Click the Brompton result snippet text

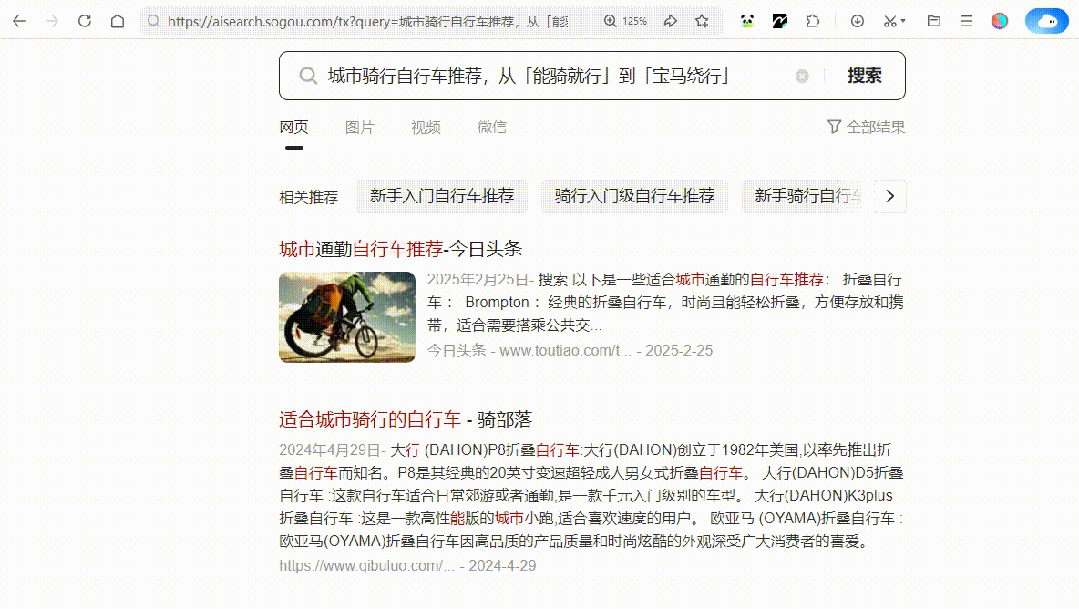(665, 302)
